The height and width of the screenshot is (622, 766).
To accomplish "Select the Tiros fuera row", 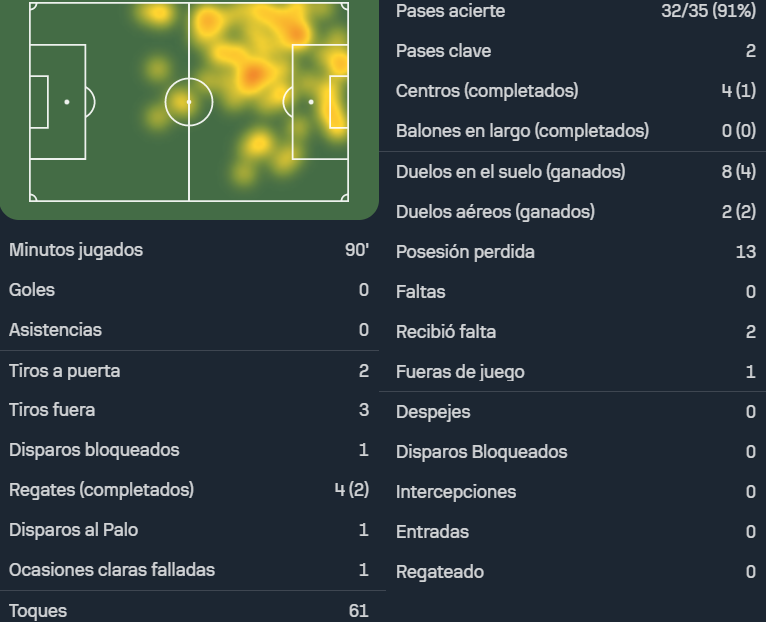I will pyautogui.click(x=189, y=410).
